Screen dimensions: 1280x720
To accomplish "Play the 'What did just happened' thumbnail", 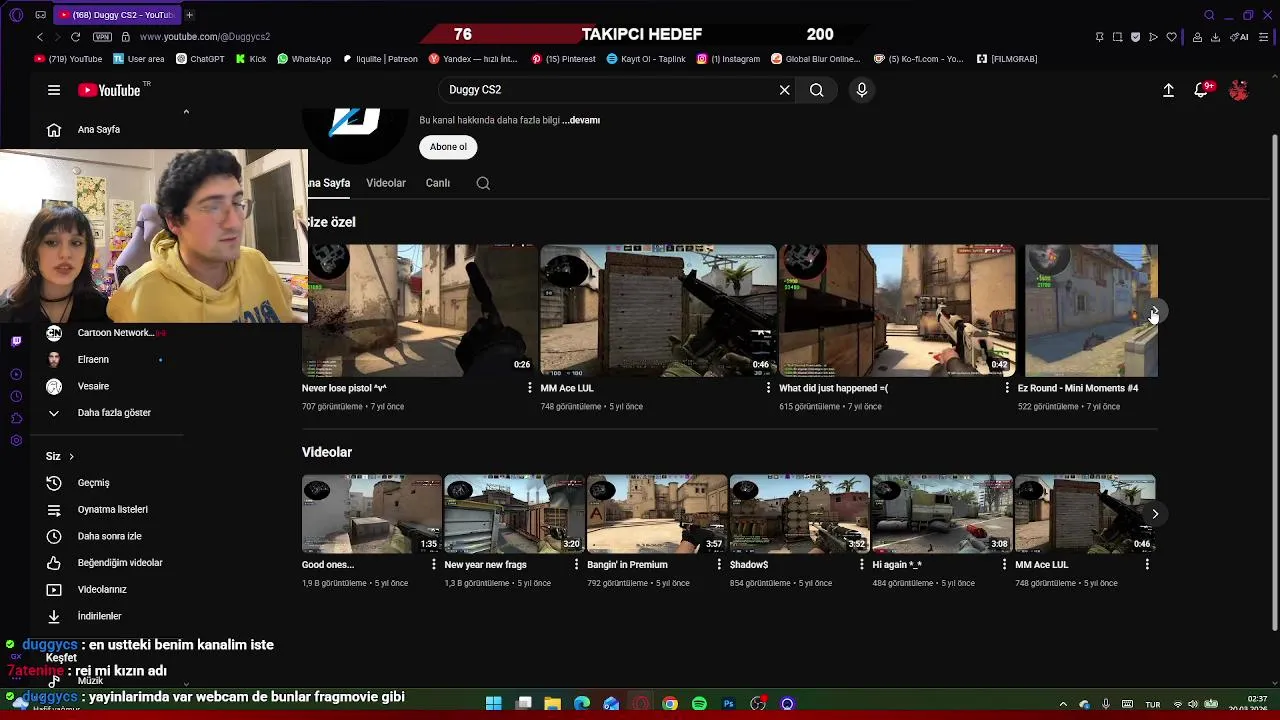I will tap(897, 310).
